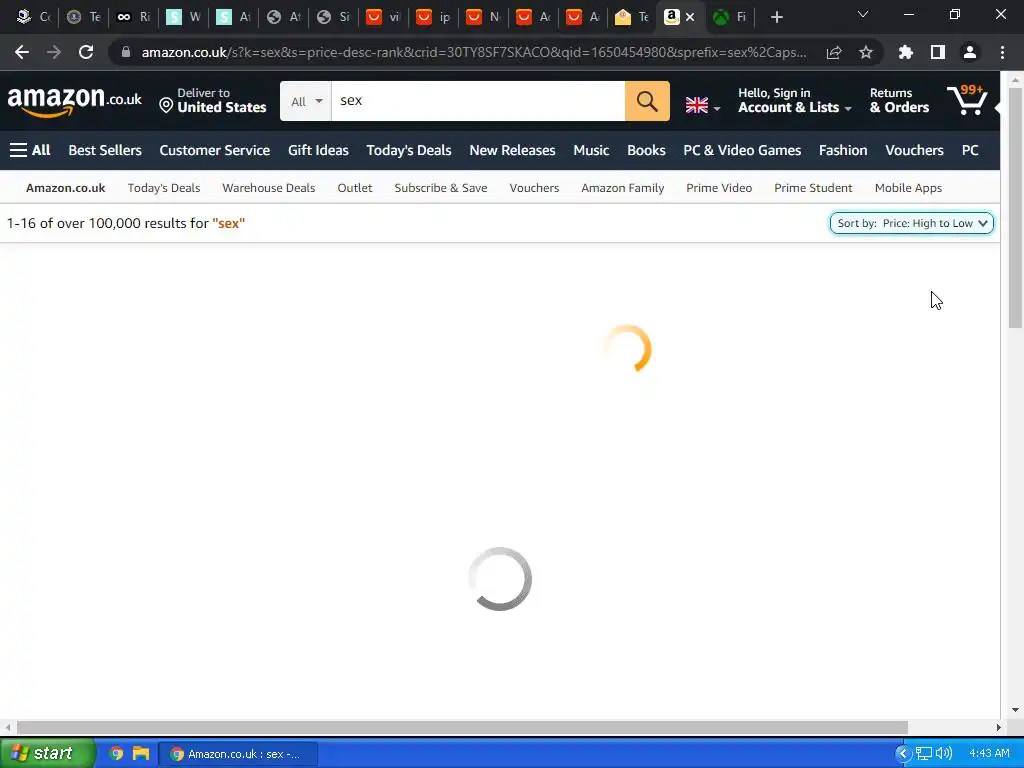Image resolution: width=1024 pixels, height=768 pixels.
Task: Click the Amazon.co.uk subnav link
Action: point(65,188)
